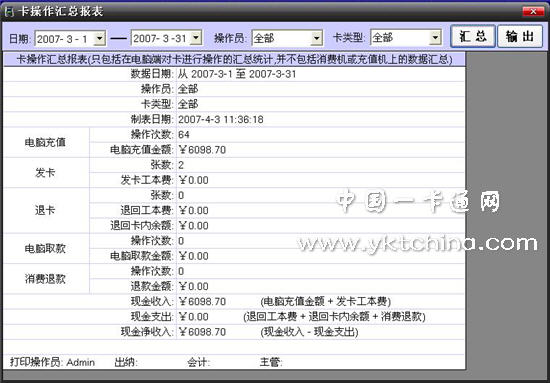Click the 现金净收入 value ¥6098.70

click(x=202, y=331)
